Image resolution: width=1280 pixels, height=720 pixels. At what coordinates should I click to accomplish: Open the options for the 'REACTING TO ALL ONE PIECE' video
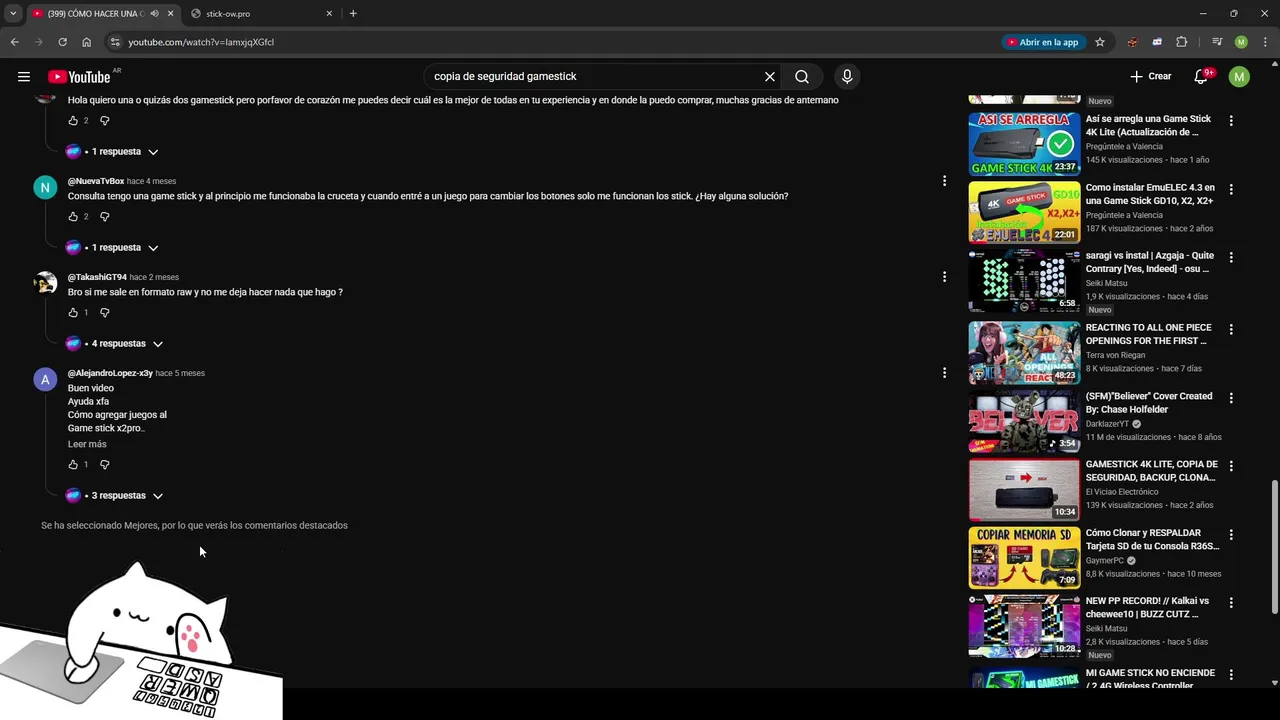pos(1231,329)
